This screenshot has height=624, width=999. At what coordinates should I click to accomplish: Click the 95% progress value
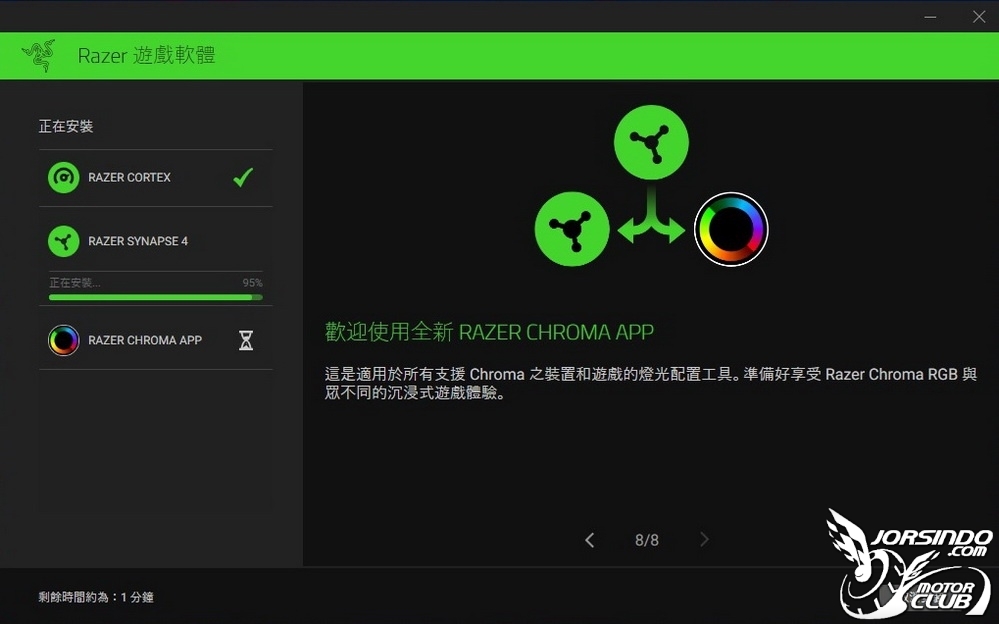coord(252,283)
